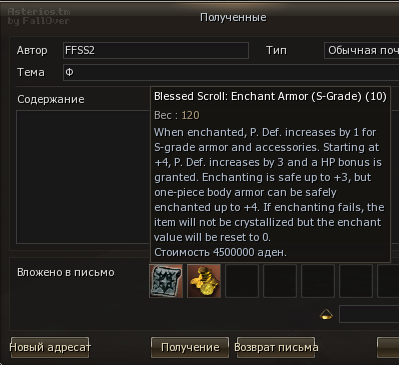Click the Blessed Scroll tooltip title text
399x365 pixels.
[x=270, y=96]
